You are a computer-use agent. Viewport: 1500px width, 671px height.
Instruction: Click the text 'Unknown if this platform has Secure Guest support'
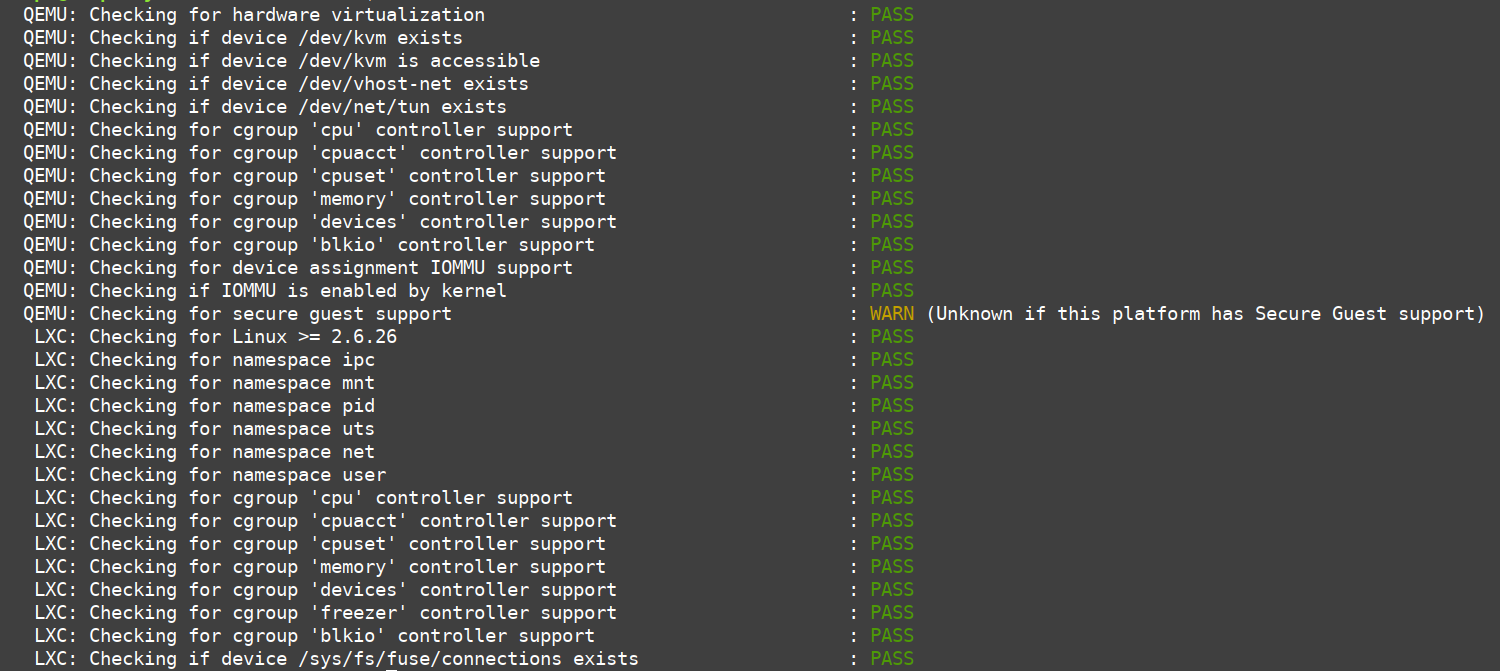pyautogui.click(x=1205, y=314)
